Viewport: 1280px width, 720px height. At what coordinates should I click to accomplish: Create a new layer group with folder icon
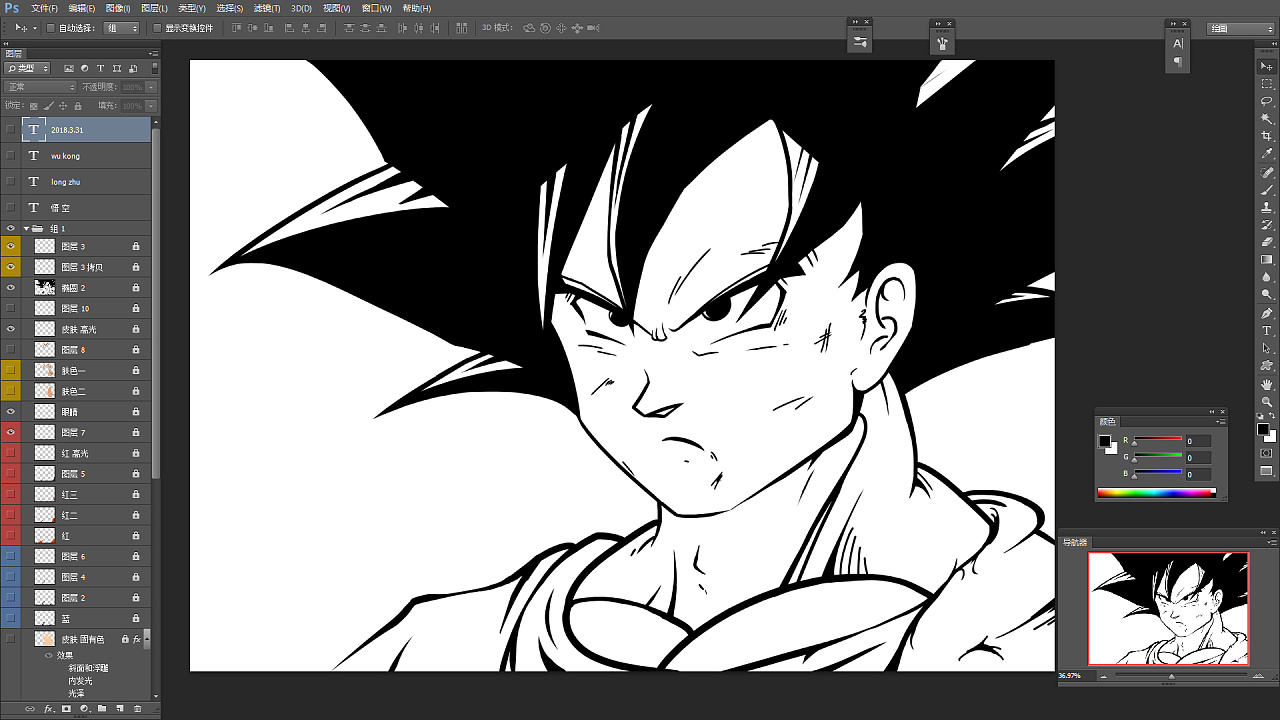pyautogui.click(x=101, y=709)
